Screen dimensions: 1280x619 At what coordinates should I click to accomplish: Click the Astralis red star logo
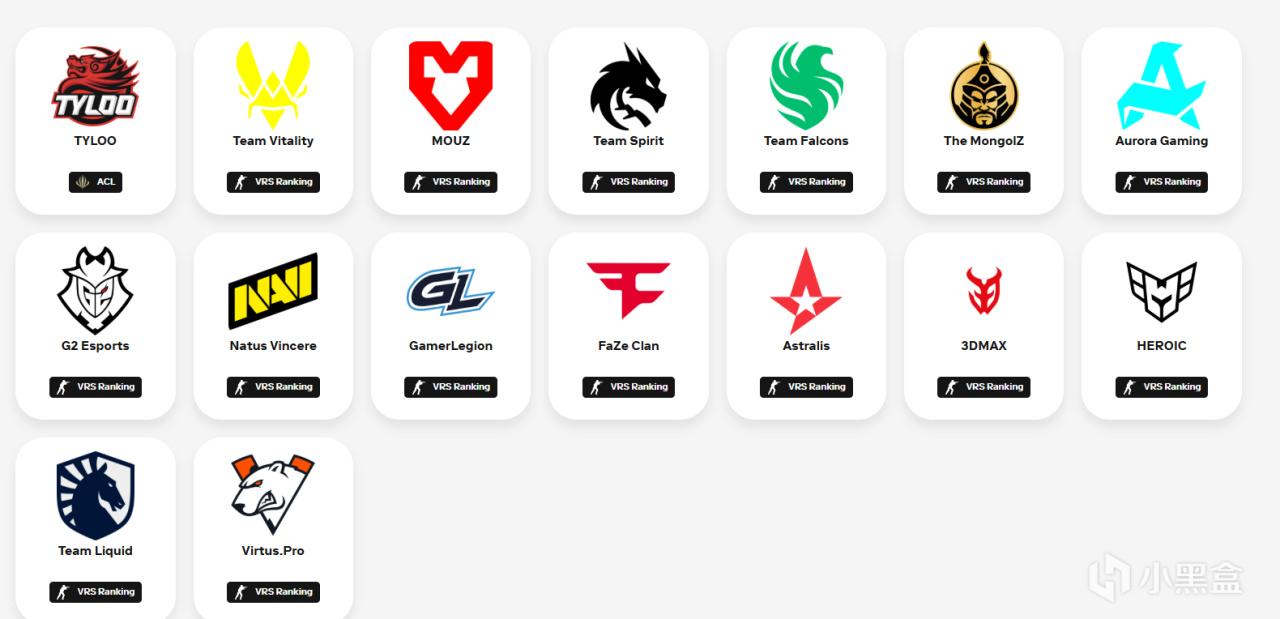pos(806,291)
